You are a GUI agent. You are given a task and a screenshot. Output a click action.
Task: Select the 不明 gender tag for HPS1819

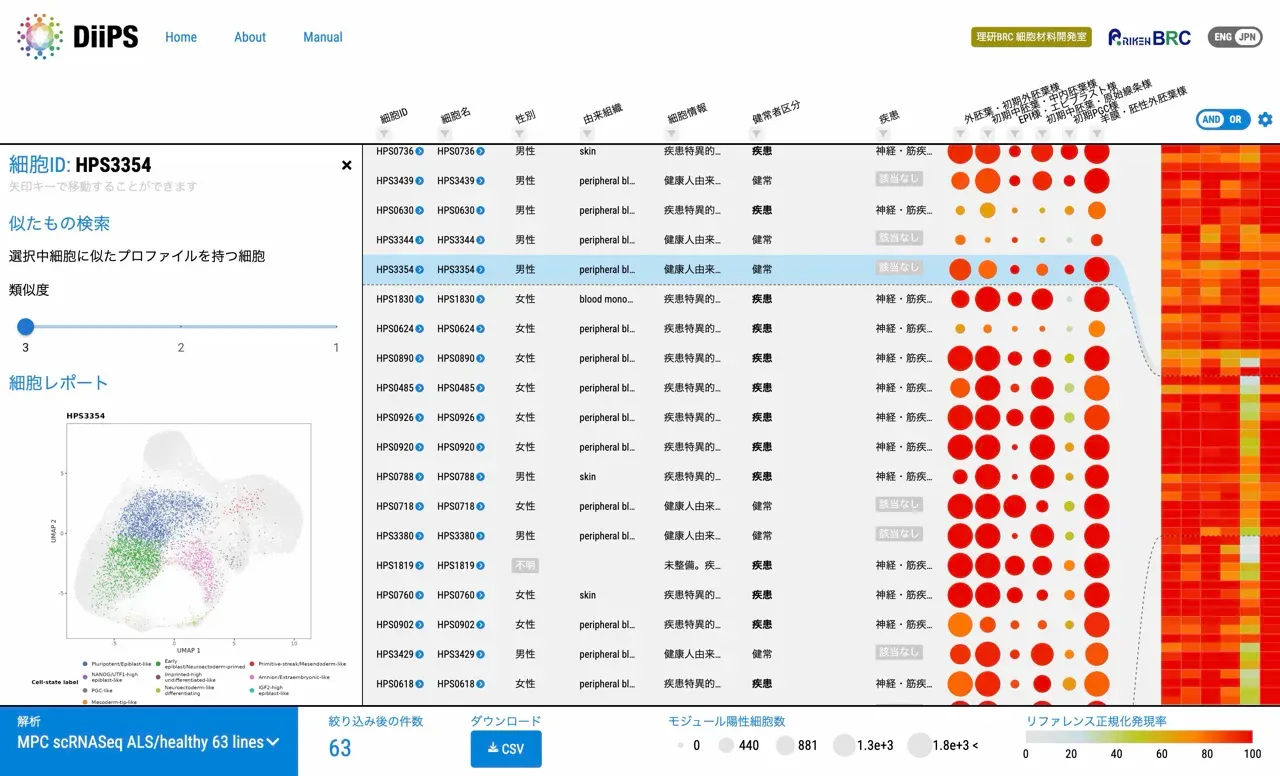tap(525, 565)
